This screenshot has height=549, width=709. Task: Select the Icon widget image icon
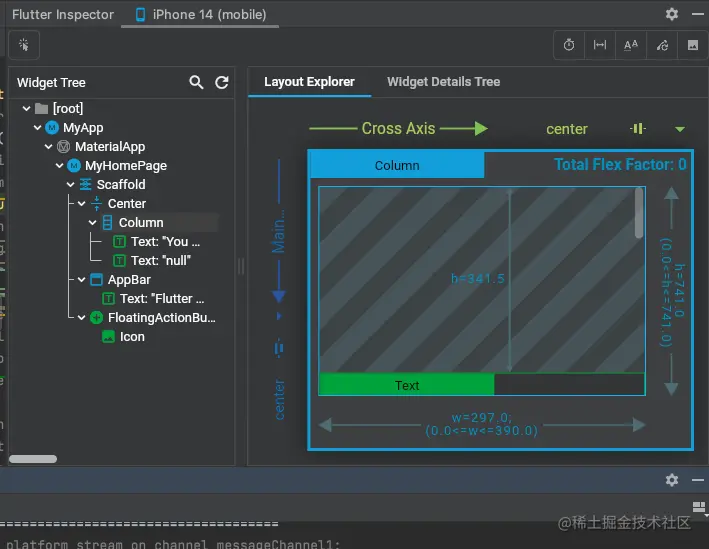109,337
